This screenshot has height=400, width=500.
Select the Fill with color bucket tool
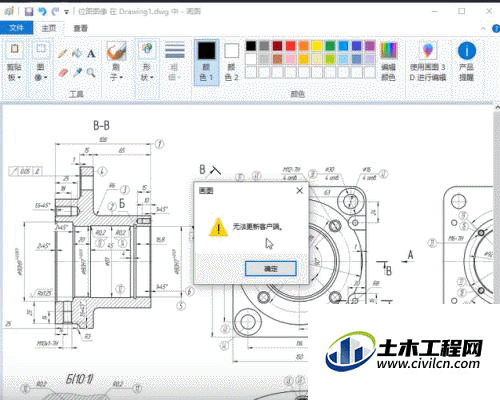[77, 53]
